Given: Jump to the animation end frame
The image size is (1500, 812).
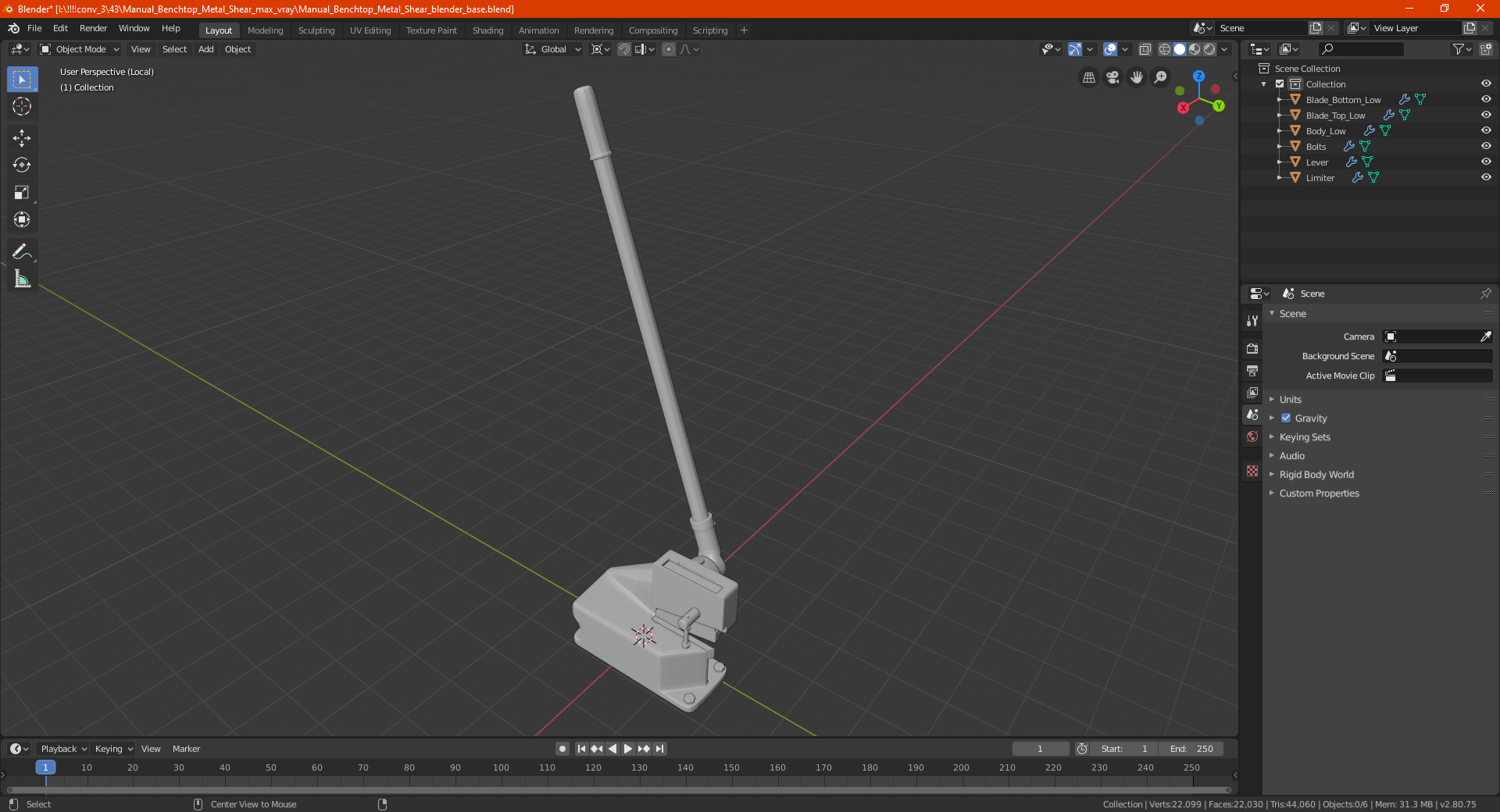Looking at the screenshot, I should coord(659,749).
